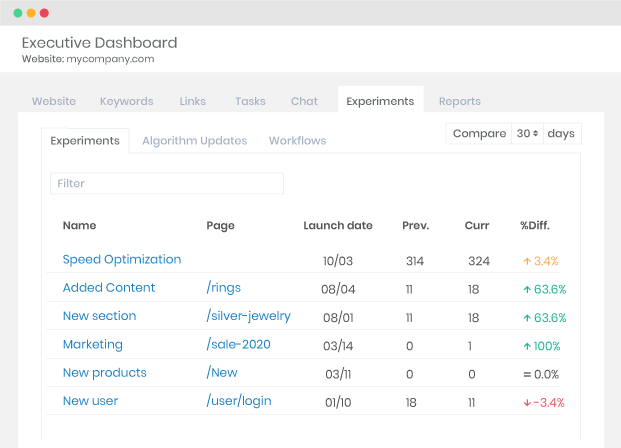Open the Marketing experiment
621x448 pixels.
[x=93, y=345]
